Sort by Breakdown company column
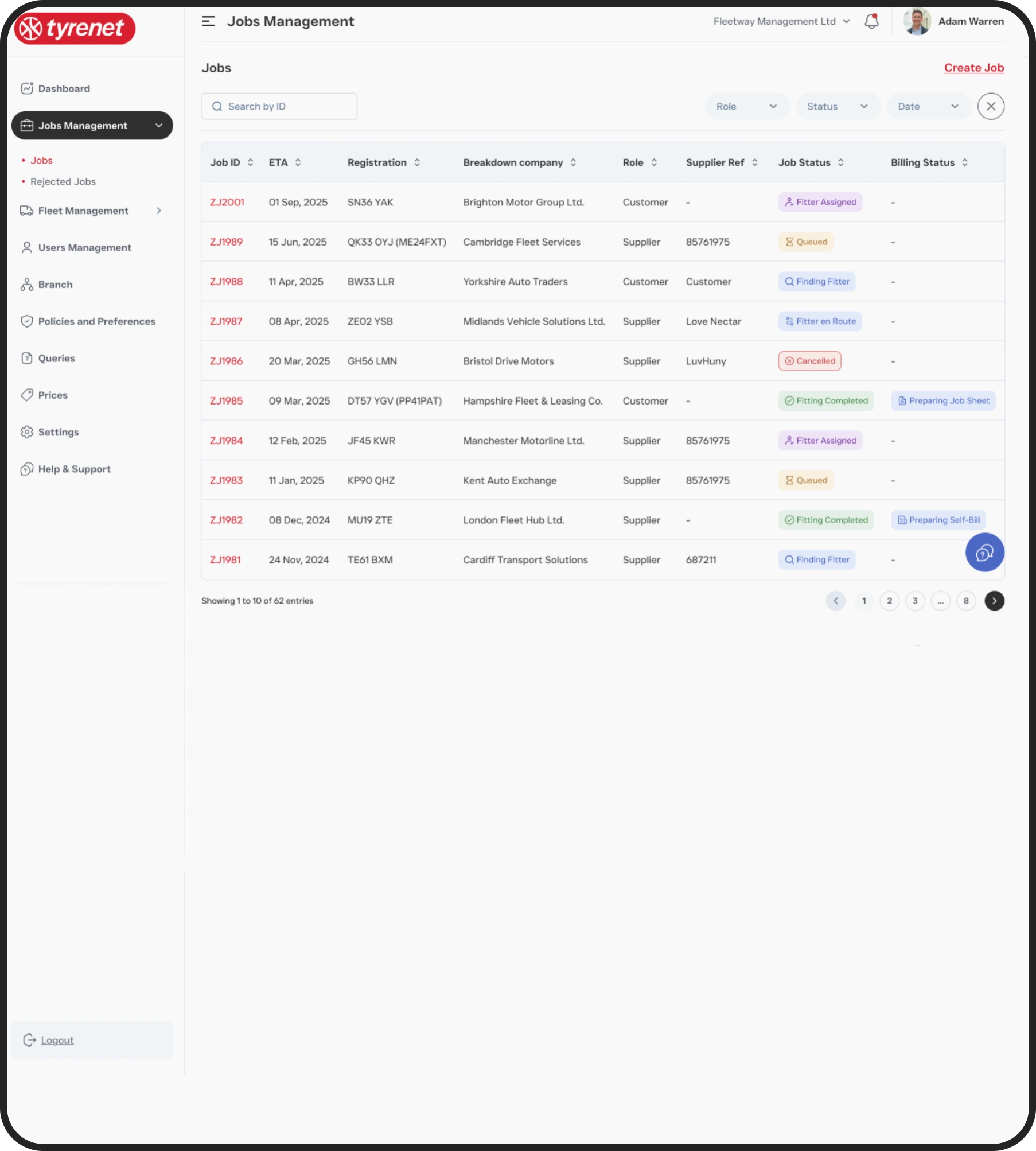1036x1151 pixels. pyautogui.click(x=519, y=162)
